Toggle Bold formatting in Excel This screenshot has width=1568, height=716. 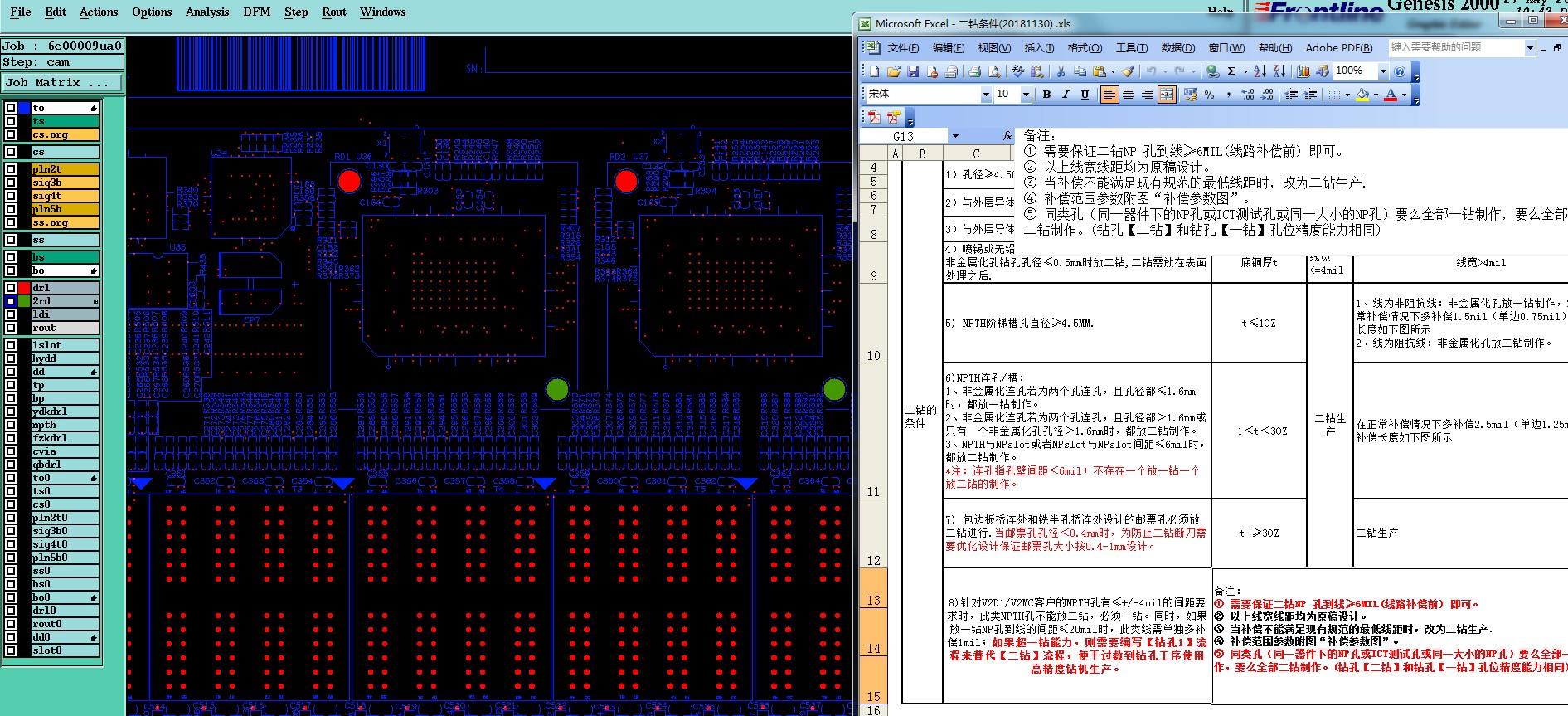pos(1046,95)
